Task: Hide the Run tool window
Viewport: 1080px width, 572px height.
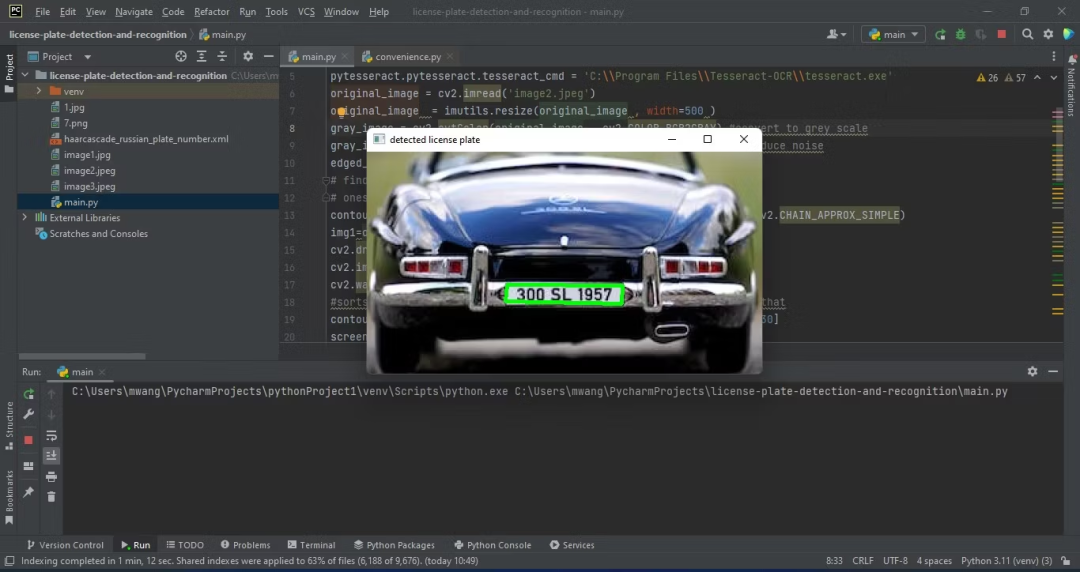Action: tap(1053, 371)
